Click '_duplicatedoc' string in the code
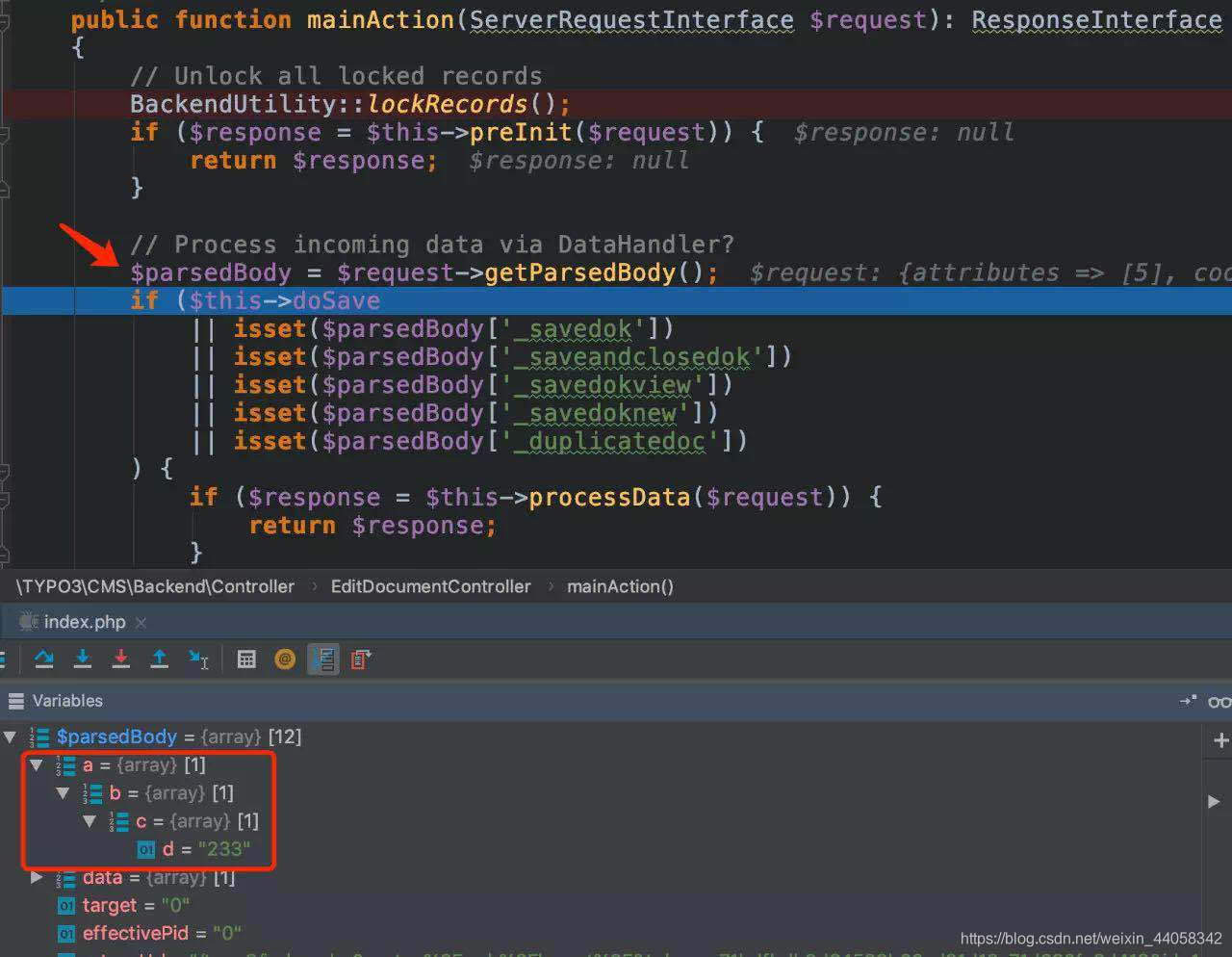The height and width of the screenshot is (957, 1232). [x=610, y=441]
